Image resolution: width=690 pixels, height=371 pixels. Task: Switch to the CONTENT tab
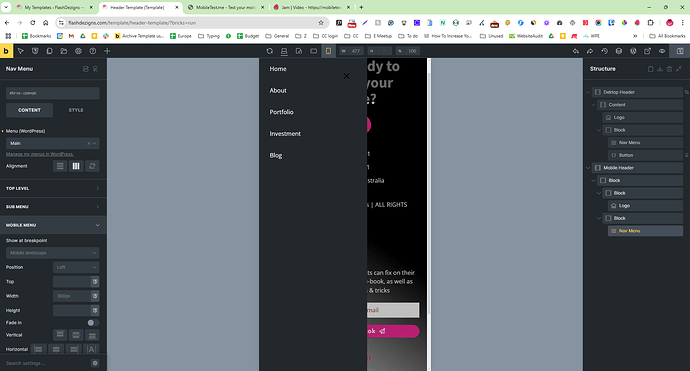[x=29, y=110]
